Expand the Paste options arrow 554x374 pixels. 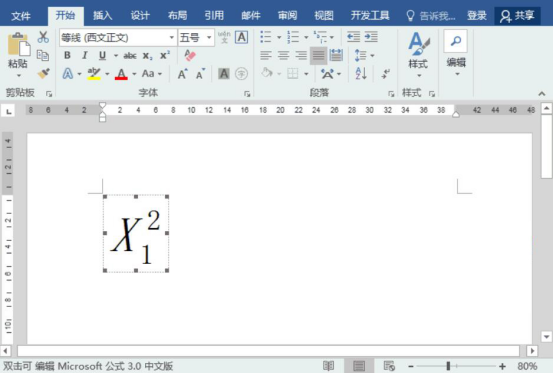(x=19, y=76)
